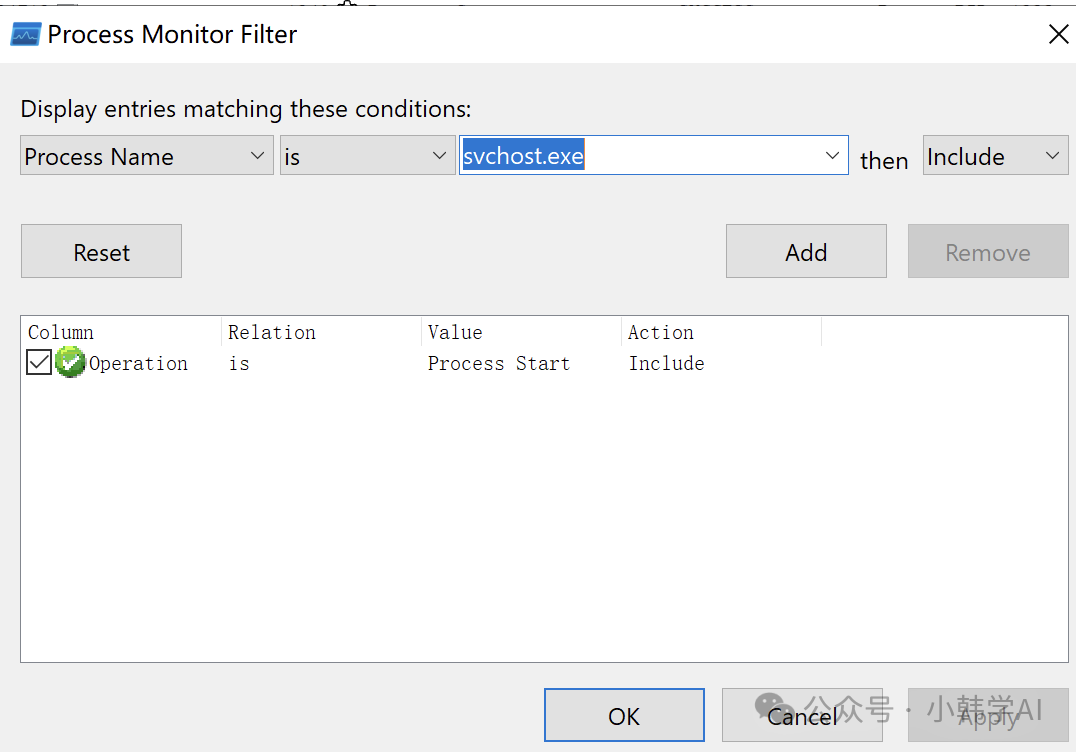1076x752 pixels.
Task: Click the Process Monitor title bar icon
Action: 25,35
